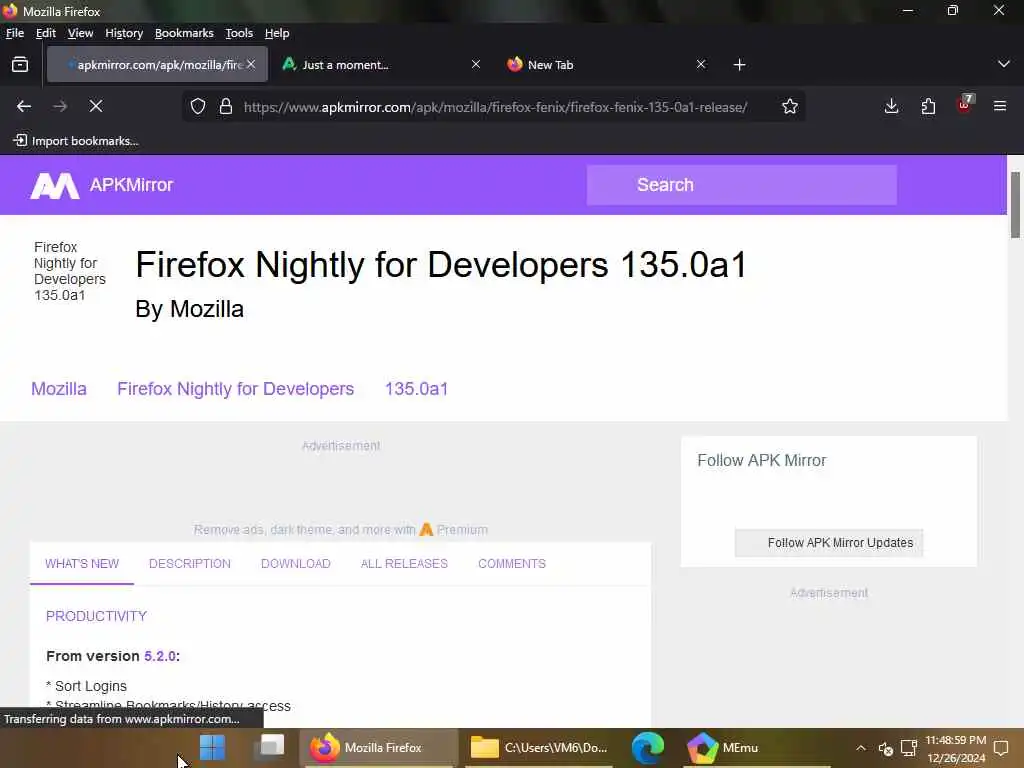The width and height of the screenshot is (1024, 768).
Task: Open Task View on the taskbar
Action: (271, 747)
